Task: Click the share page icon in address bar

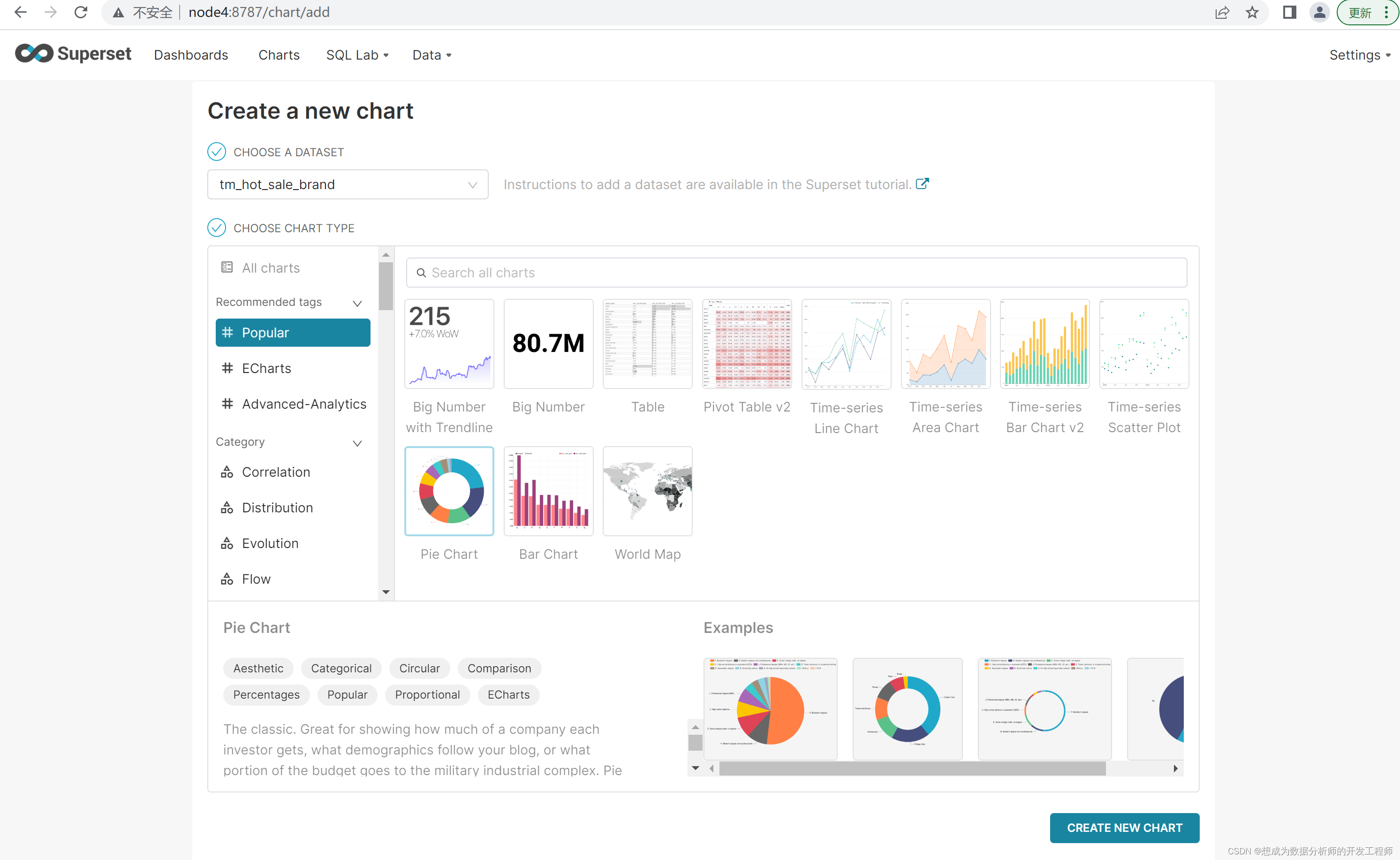Action: (x=1221, y=13)
